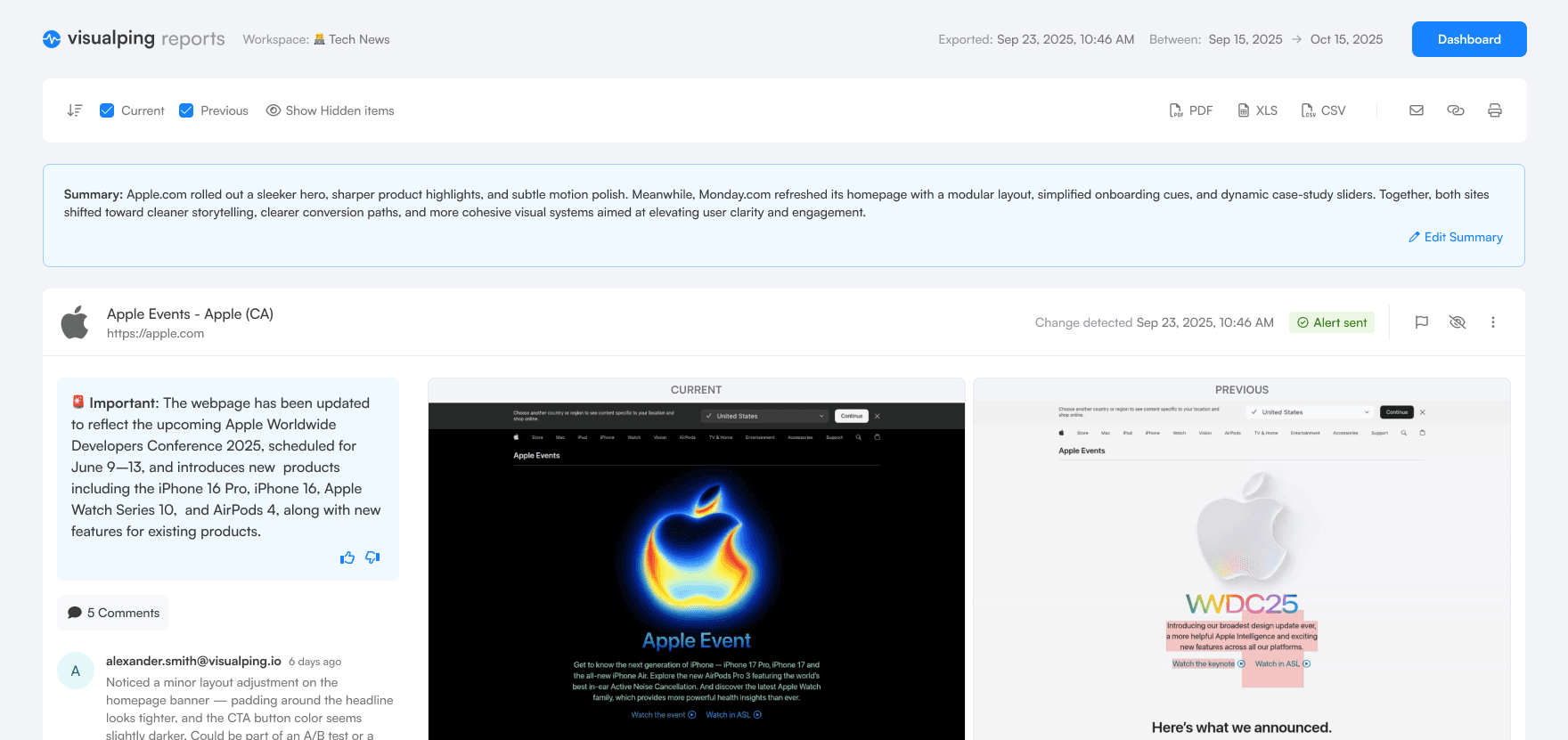Click the visualping reports logo
Image resolution: width=1568 pixels, height=740 pixels.
click(x=134, y=39)
